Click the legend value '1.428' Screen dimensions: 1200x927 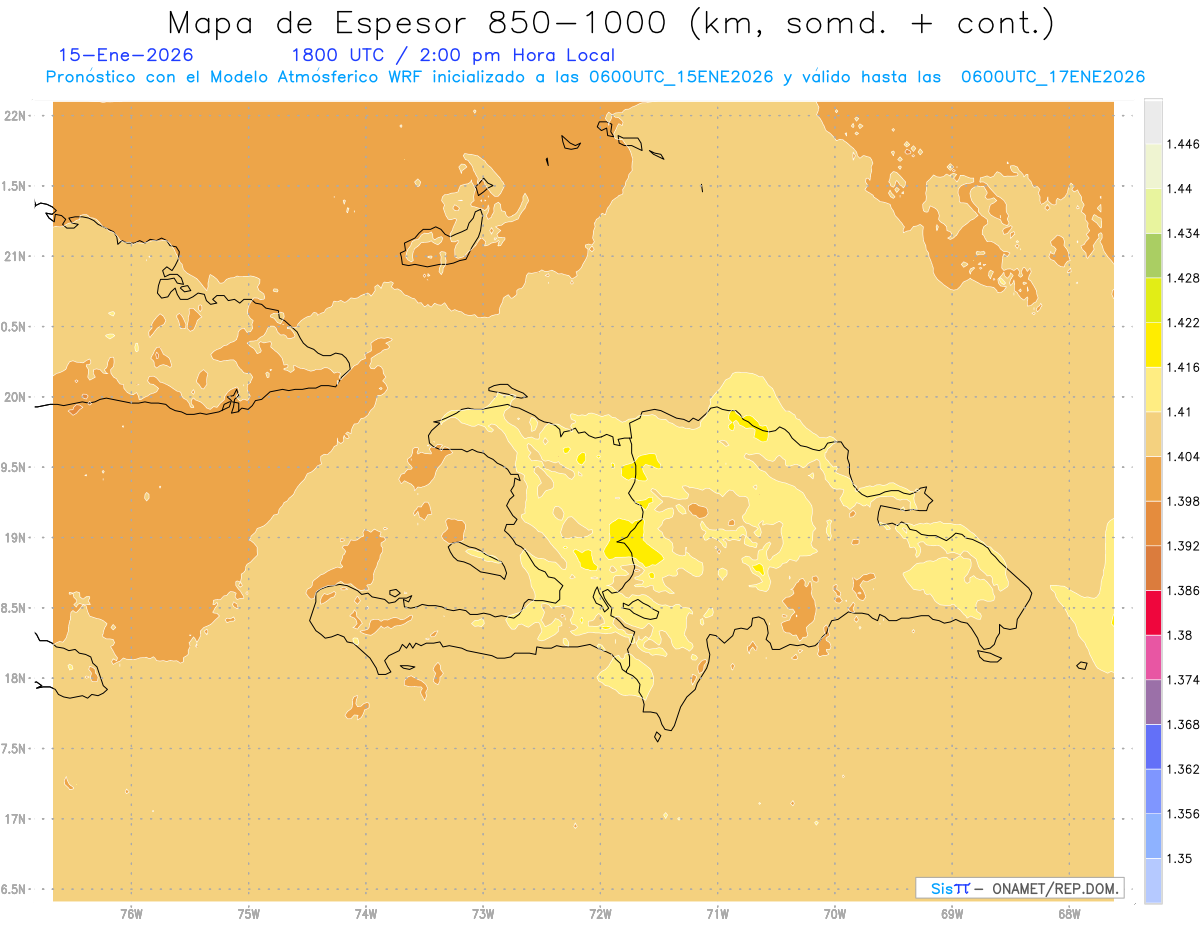click(1183, 278)
